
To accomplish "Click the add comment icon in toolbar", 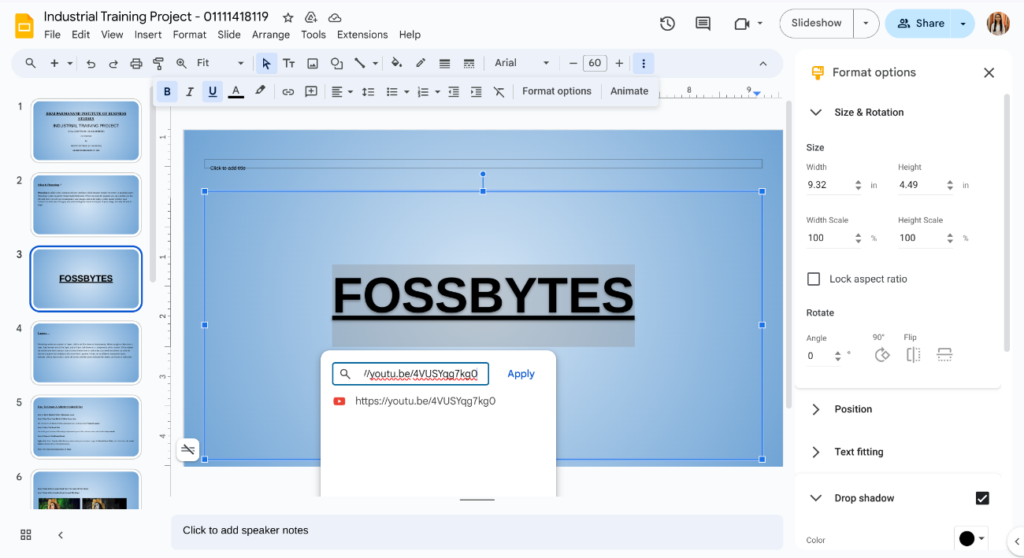I will (311, 91).
